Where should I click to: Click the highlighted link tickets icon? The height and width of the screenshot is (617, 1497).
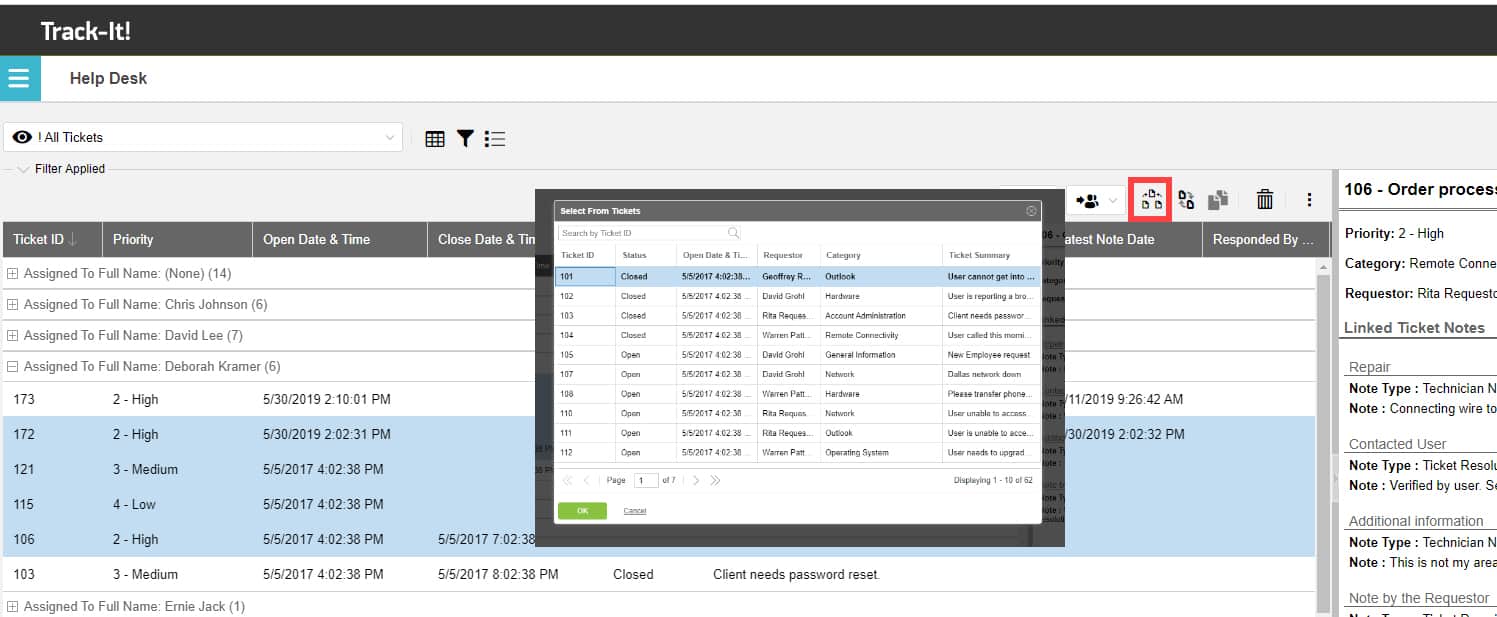[x=1150, y=199]
